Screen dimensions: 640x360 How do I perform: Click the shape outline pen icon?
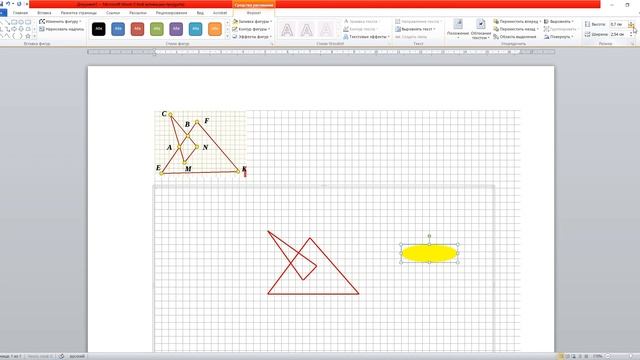click(x=235, y=29)
